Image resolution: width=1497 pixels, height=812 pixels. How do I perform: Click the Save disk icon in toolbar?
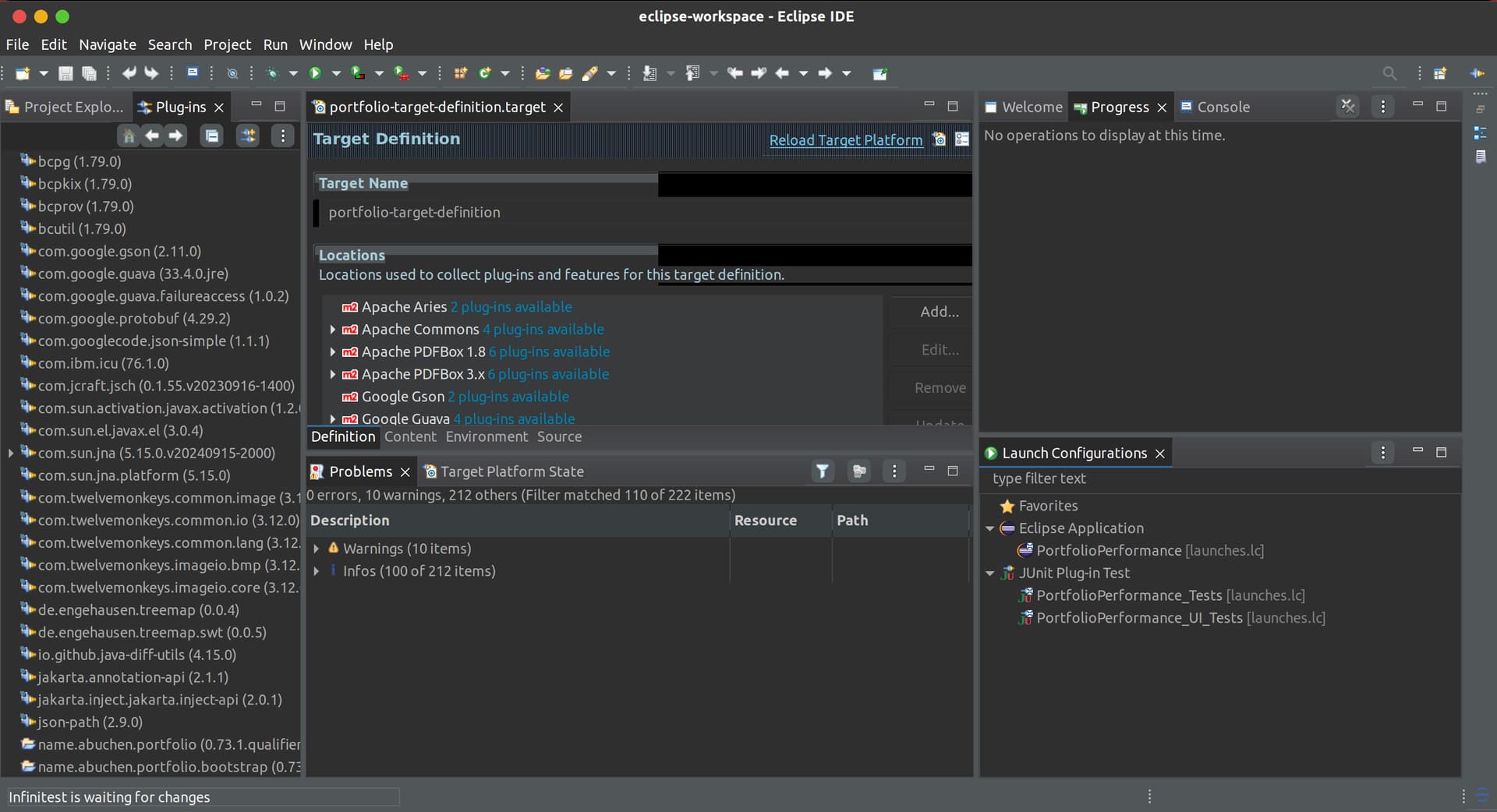(x=65, y=73)
